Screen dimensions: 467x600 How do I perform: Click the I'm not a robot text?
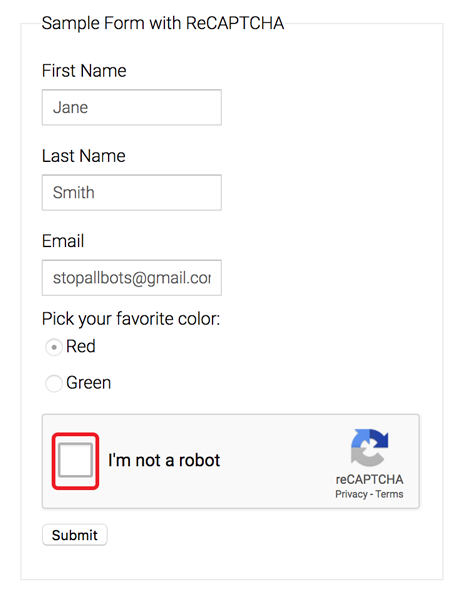pos(164,460)
